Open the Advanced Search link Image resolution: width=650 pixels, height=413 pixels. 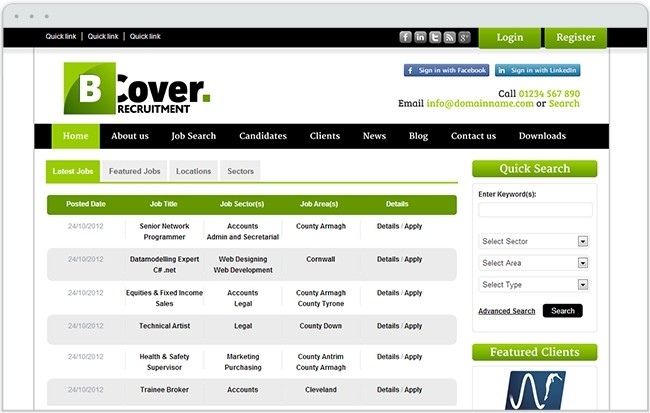507,311
